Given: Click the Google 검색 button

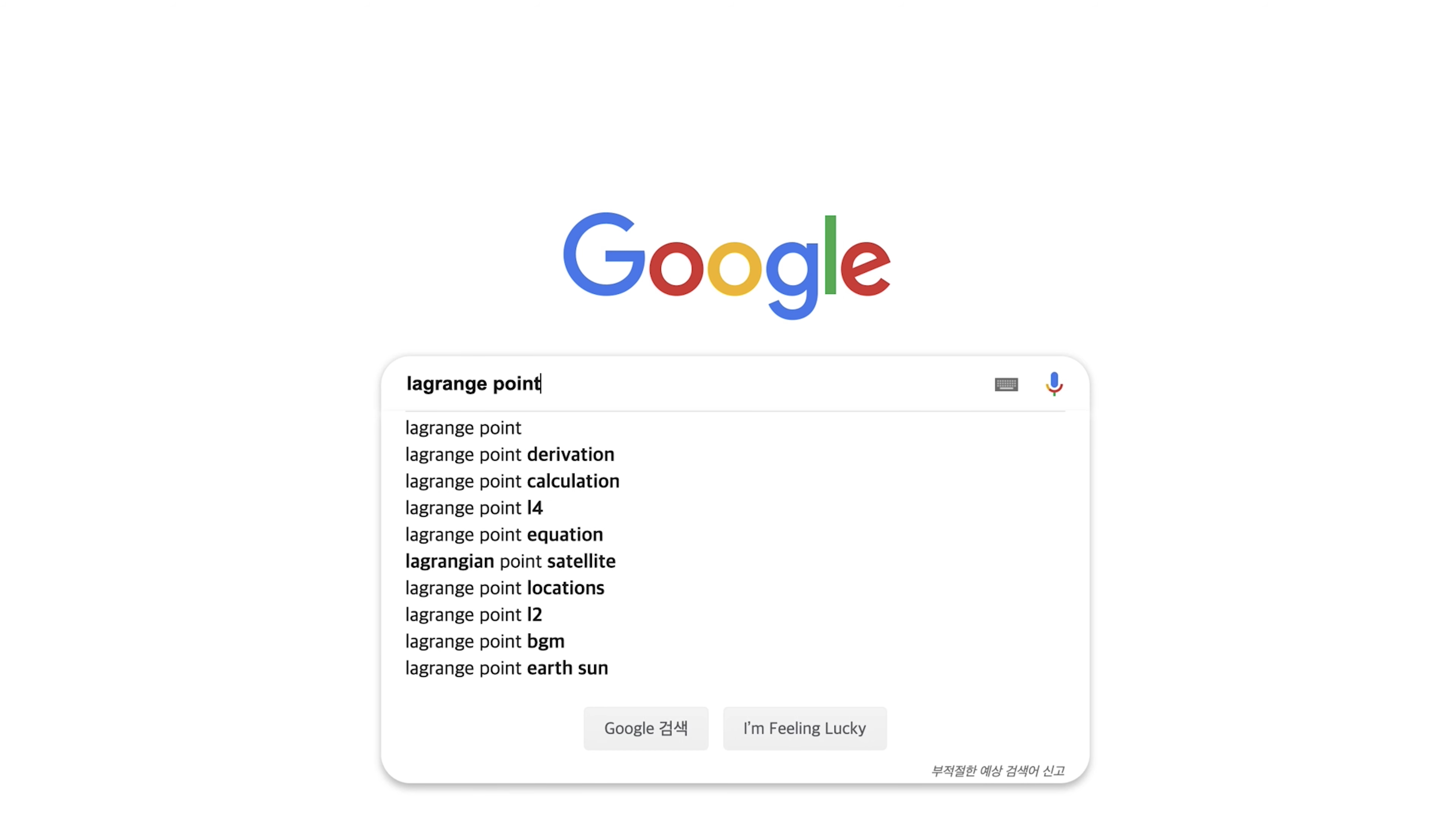Looking at the screenshot, I should pos(646,728).
